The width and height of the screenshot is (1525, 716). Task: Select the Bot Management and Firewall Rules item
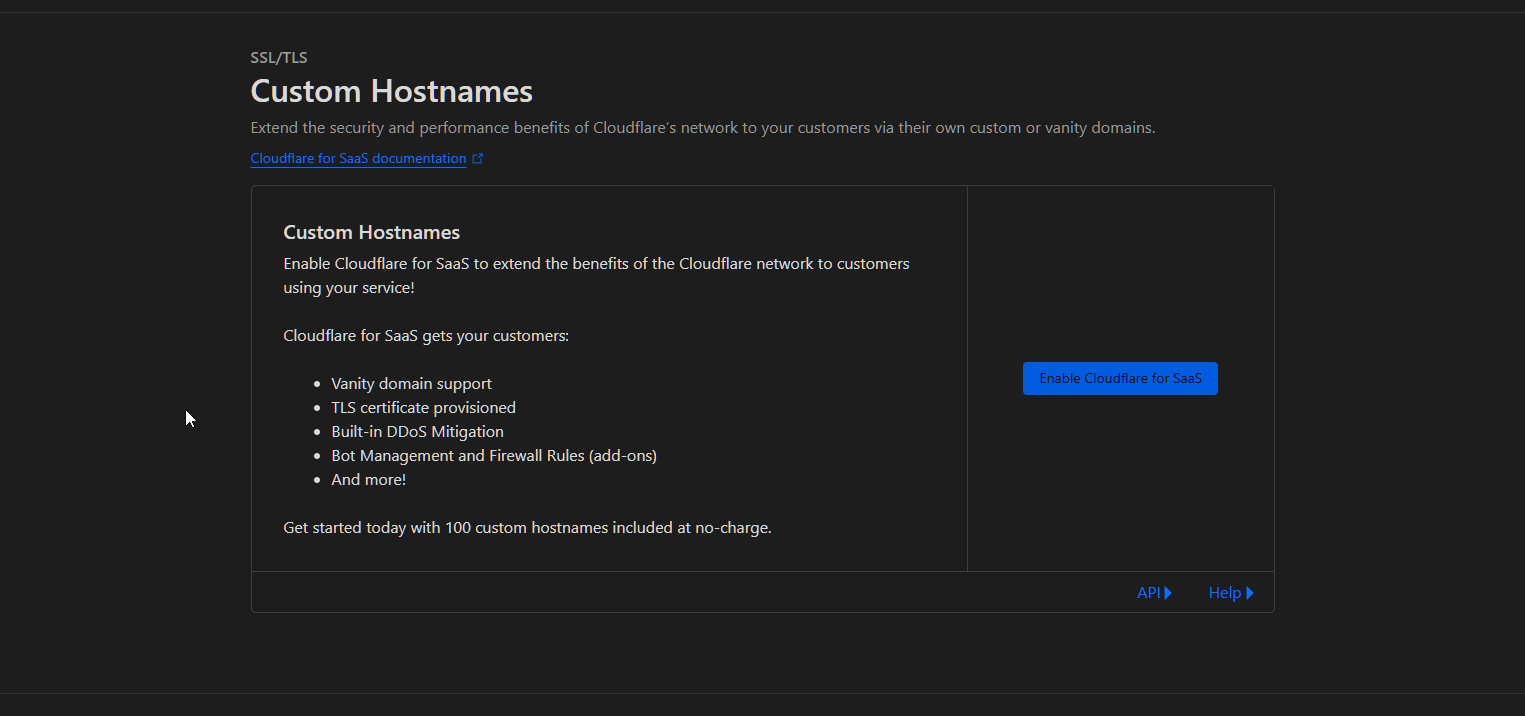click(493, 456)
